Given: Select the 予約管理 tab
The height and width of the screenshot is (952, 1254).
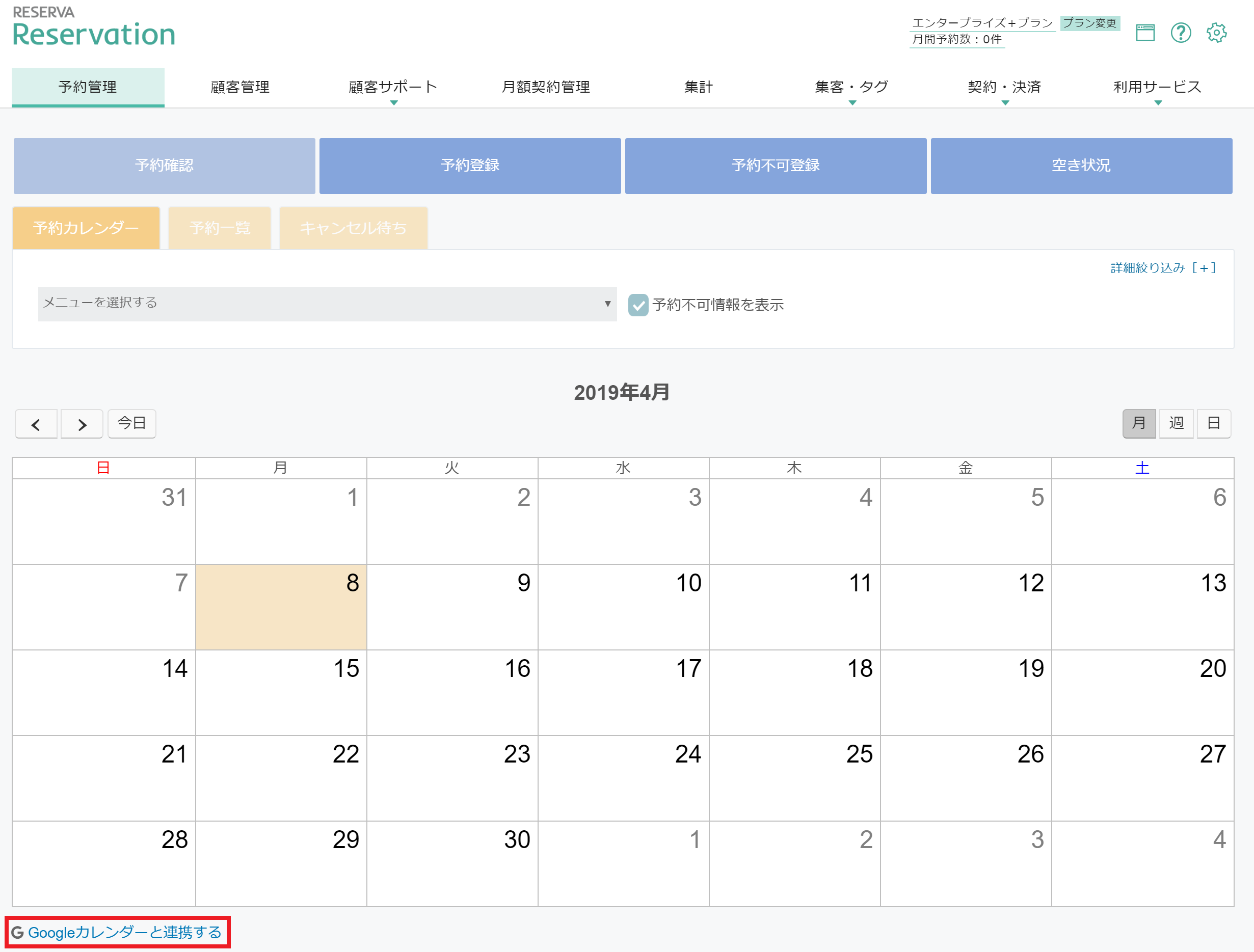Looking at the screenshot, I should tap(88, 87).
